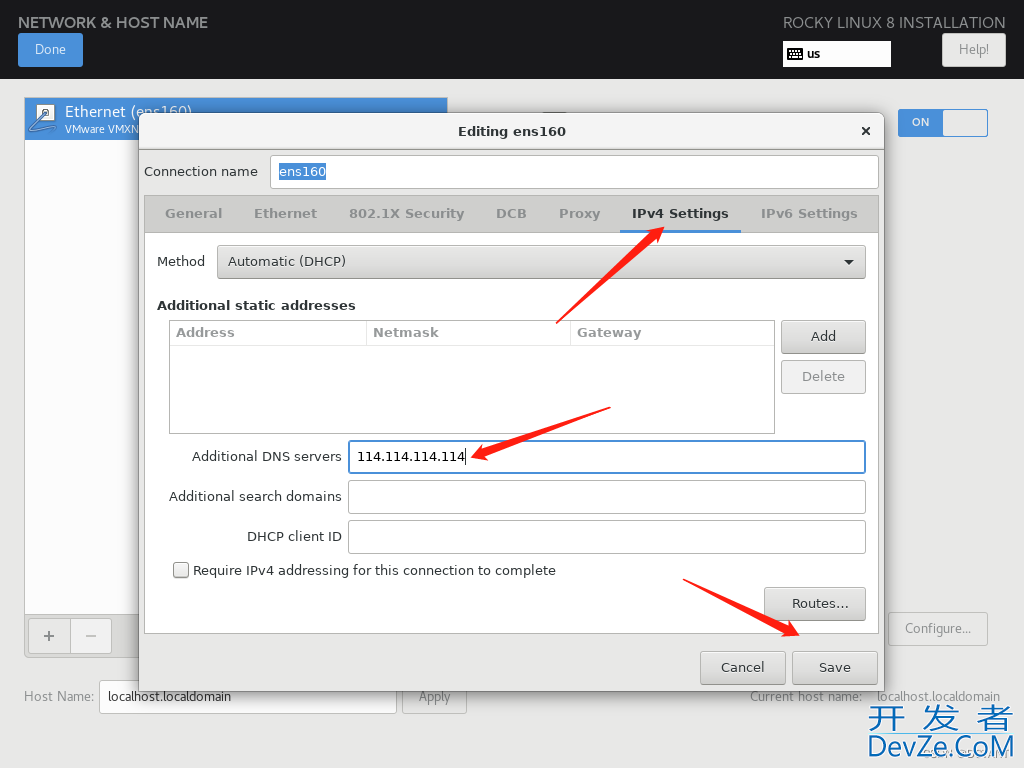Focus the Additional DNS servers field
The image size is (1024, 768).
click(607, 456)
